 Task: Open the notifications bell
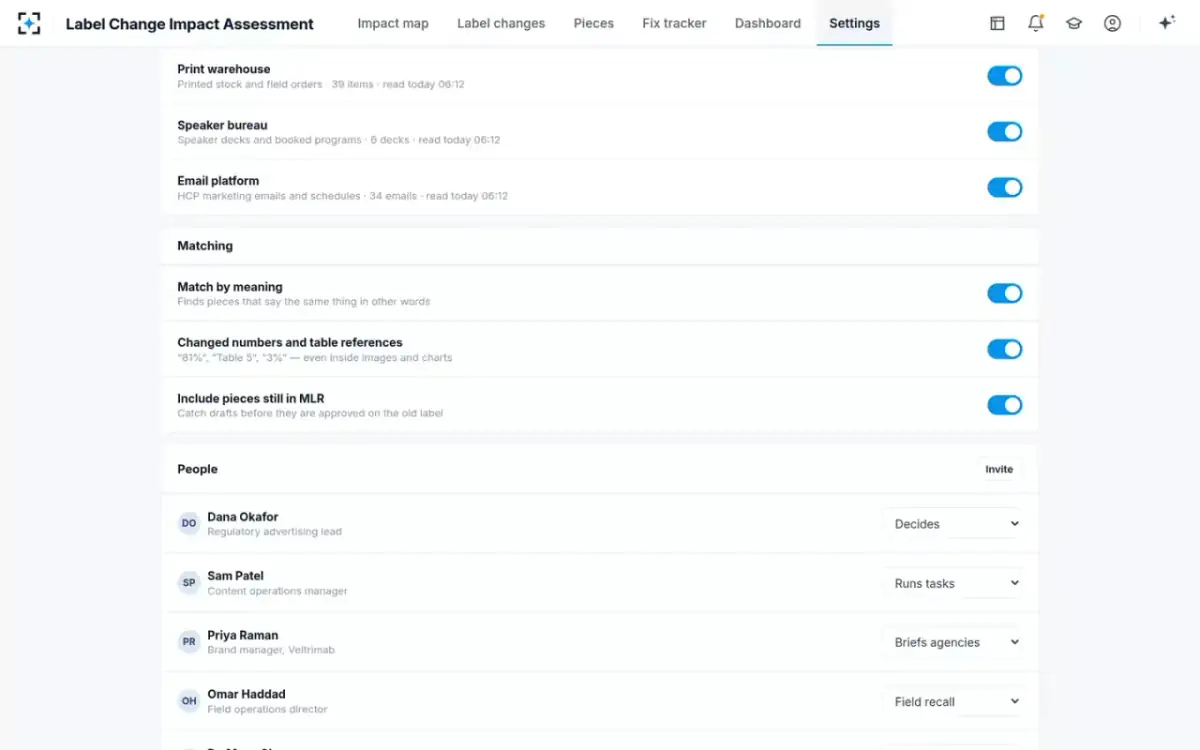pos(1035,23)
